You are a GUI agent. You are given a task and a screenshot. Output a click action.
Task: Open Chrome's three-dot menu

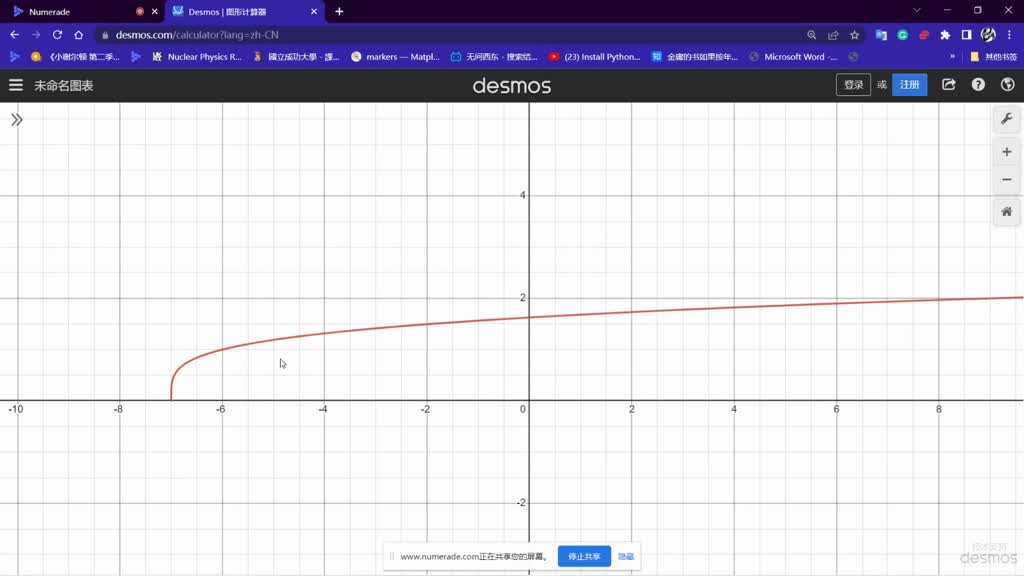point(1010,33)
